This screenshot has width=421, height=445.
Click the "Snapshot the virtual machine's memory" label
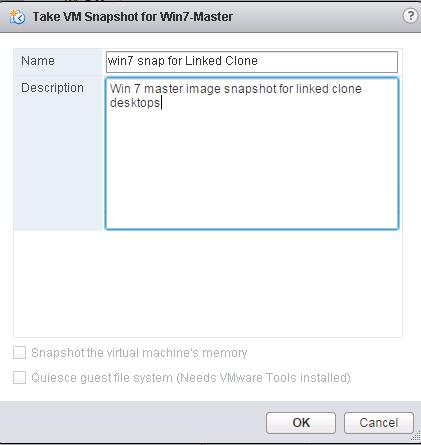139,353
